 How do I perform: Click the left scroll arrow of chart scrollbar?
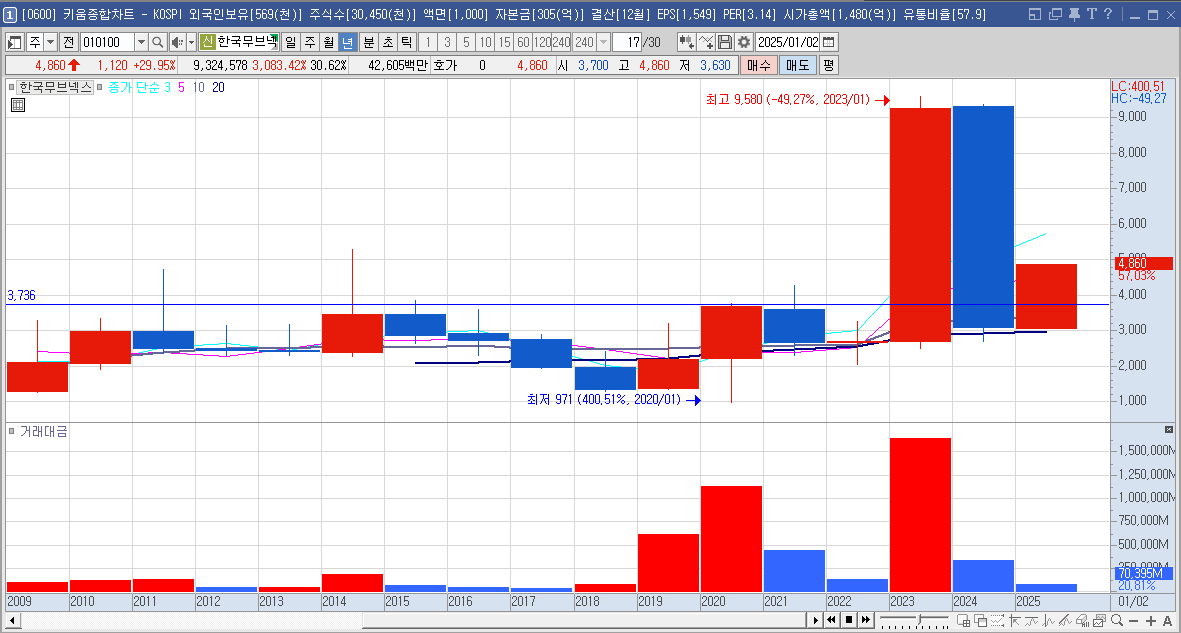(12, 620)
